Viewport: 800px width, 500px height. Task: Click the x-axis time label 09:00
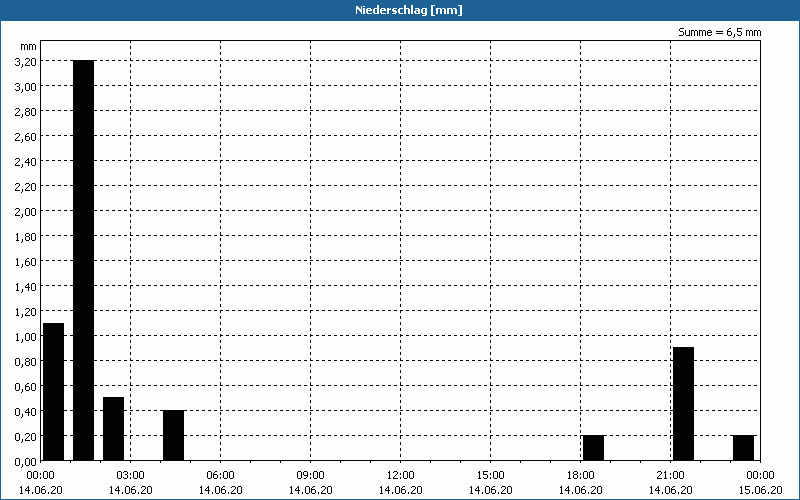tap(310, 476)
